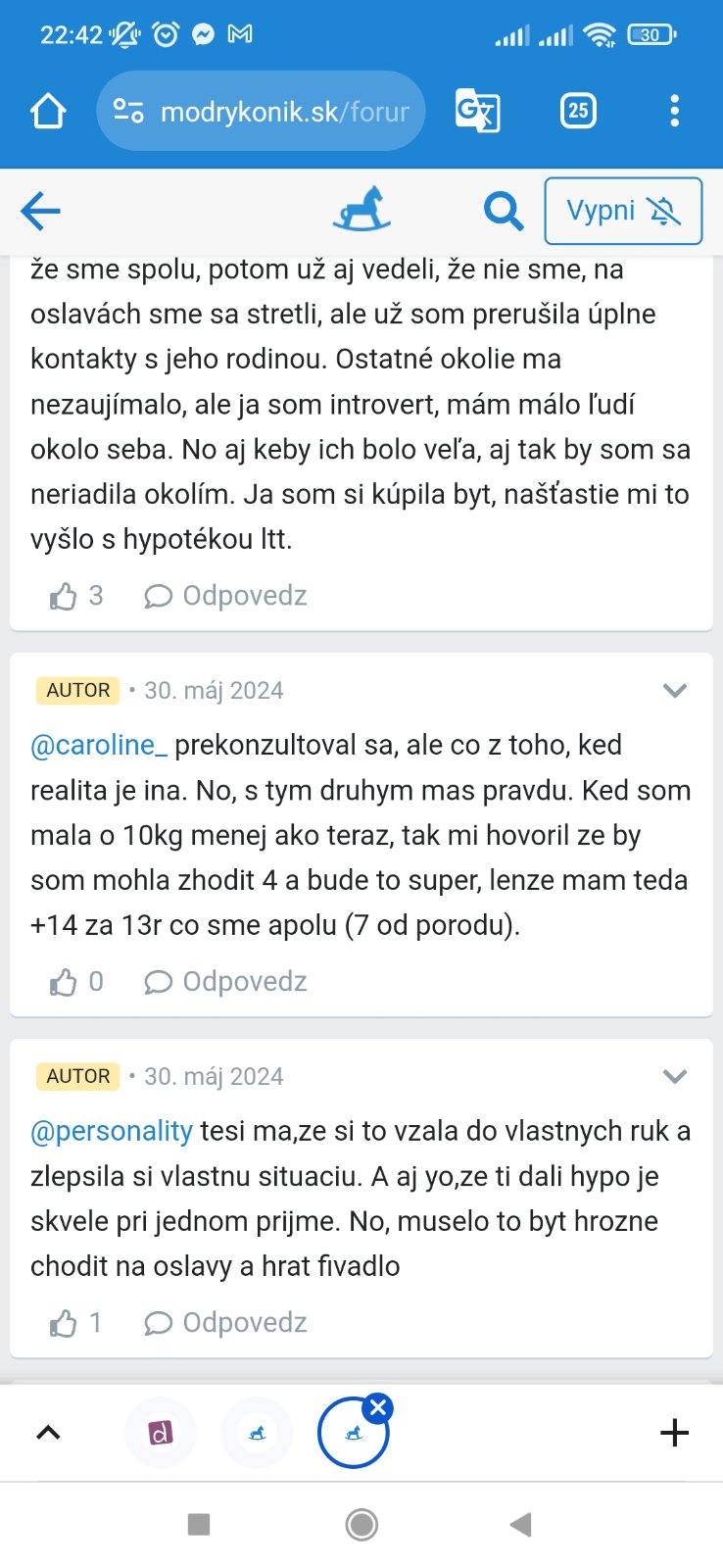Viewport: 723px width, 1568px height.
Task: Like the comment with 3 likes
Action: (65, 596)
